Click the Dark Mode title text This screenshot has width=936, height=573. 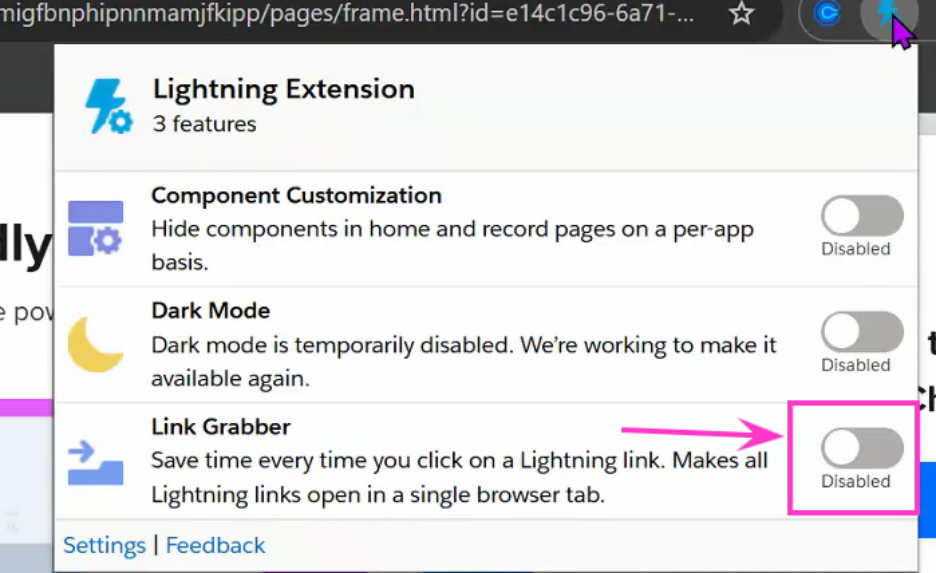(211, 310)
